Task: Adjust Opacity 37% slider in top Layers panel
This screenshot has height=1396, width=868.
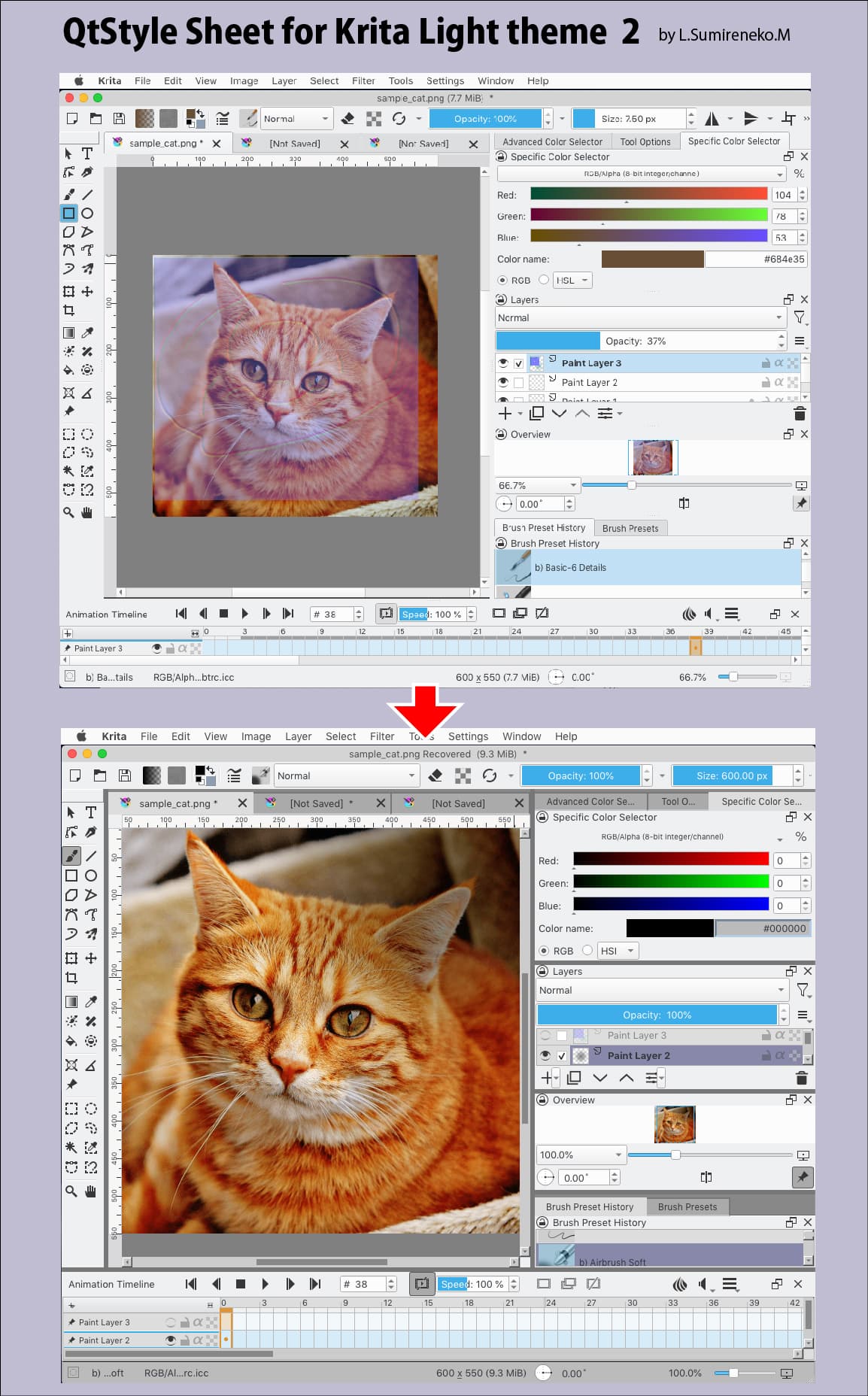Action: (636, 341)
